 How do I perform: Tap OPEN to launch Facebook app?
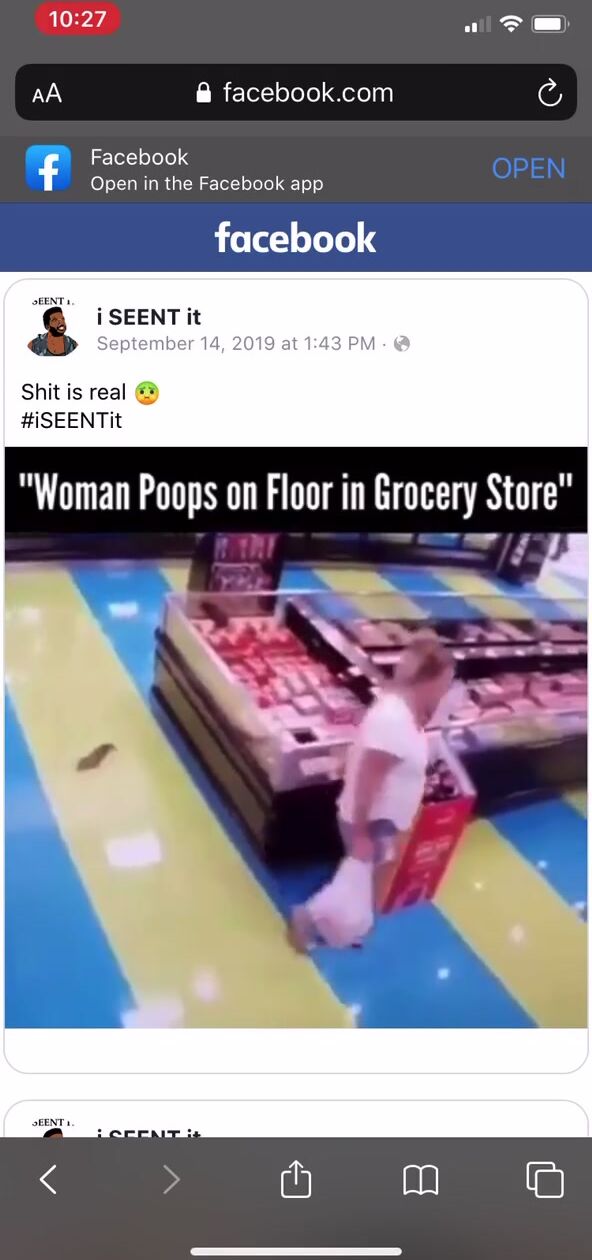[x=528, y=169]
